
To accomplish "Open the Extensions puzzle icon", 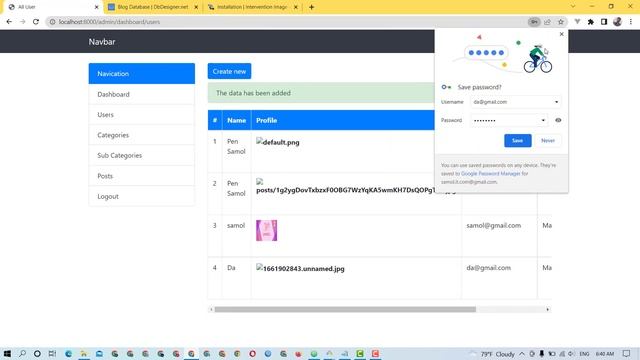I will pyautogui.click(x=591, y=22).
